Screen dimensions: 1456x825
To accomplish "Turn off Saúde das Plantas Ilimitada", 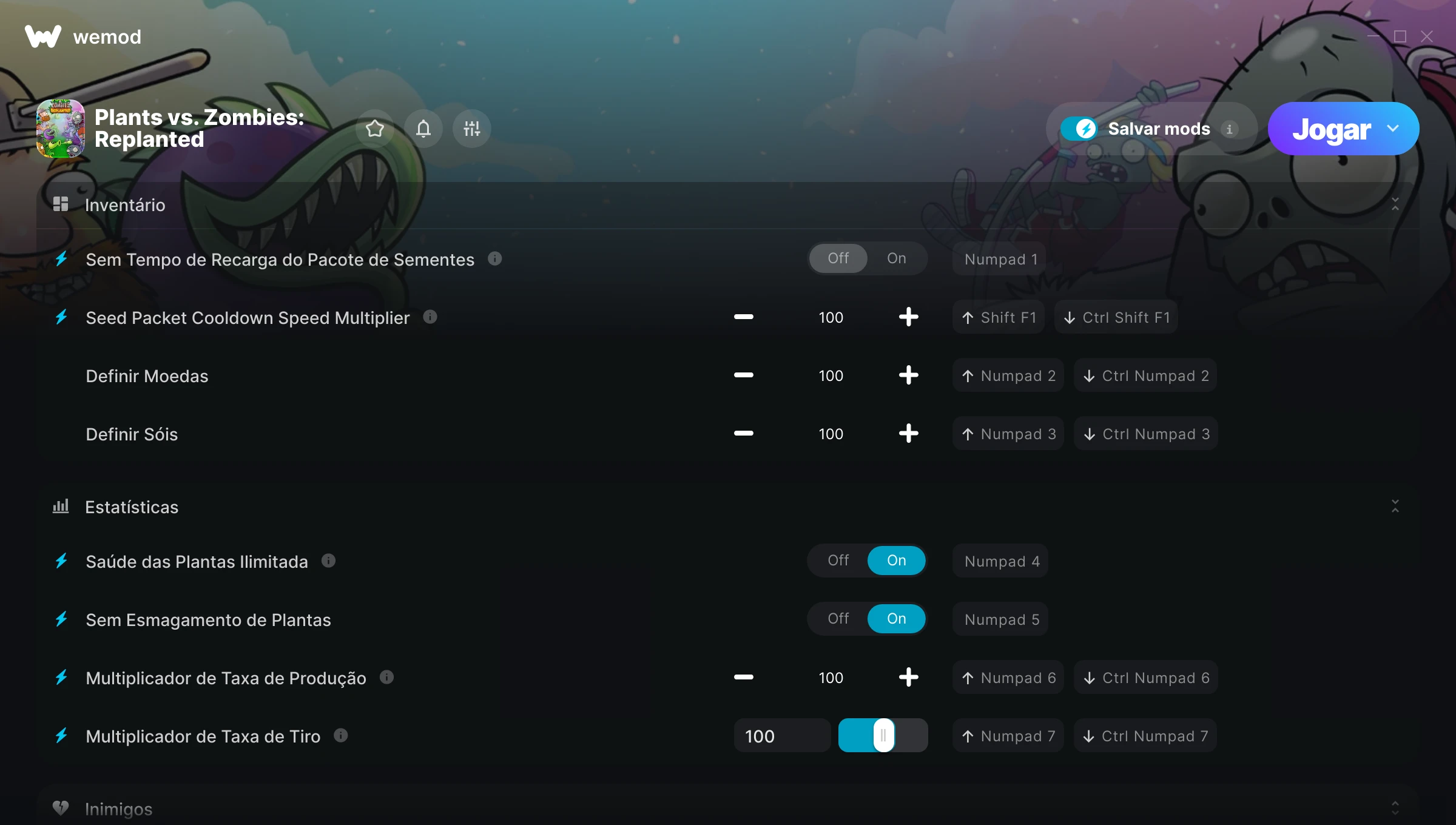I will [x=838, y=561].
